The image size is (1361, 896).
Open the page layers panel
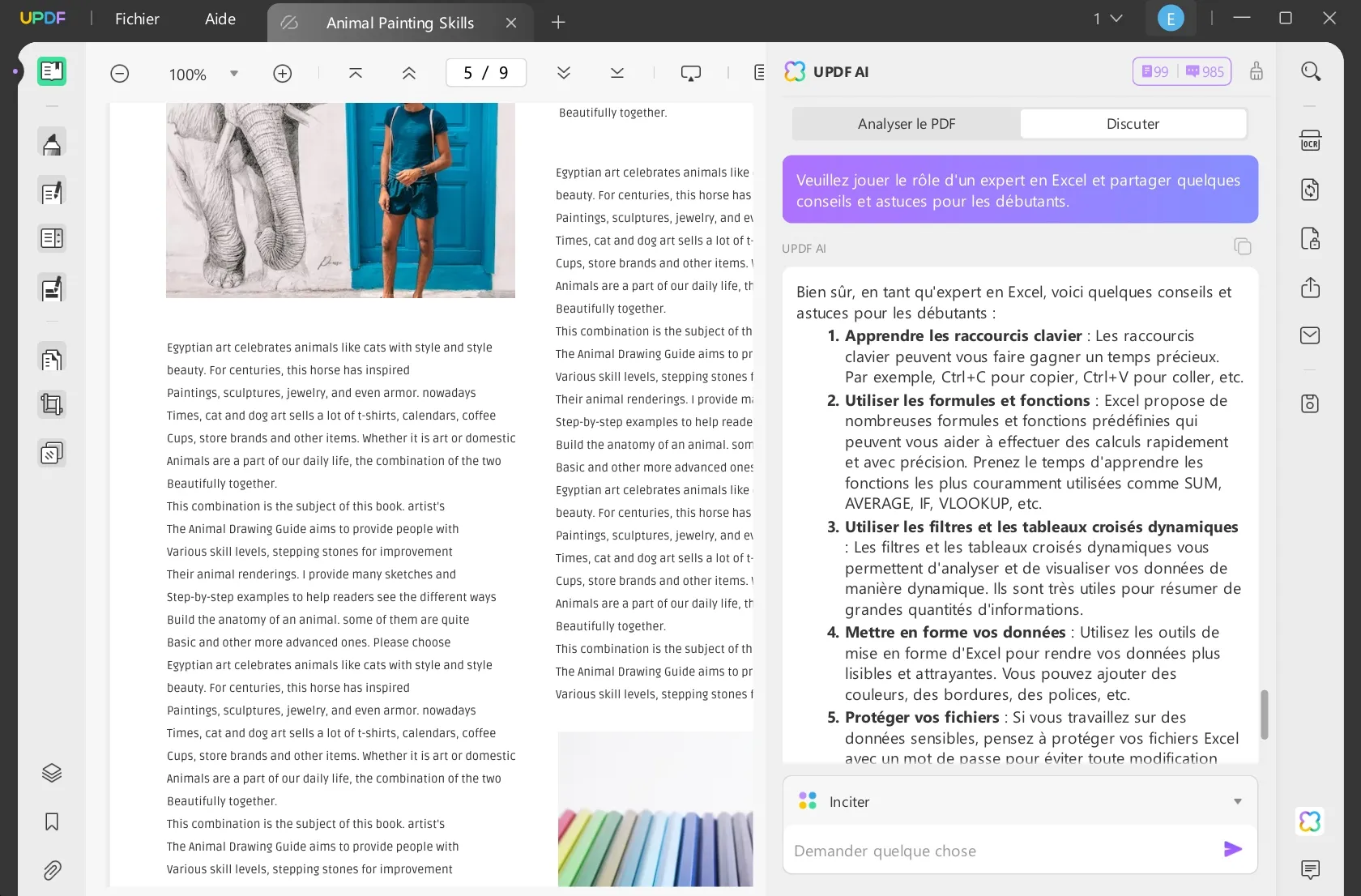[x=51, y=772]
